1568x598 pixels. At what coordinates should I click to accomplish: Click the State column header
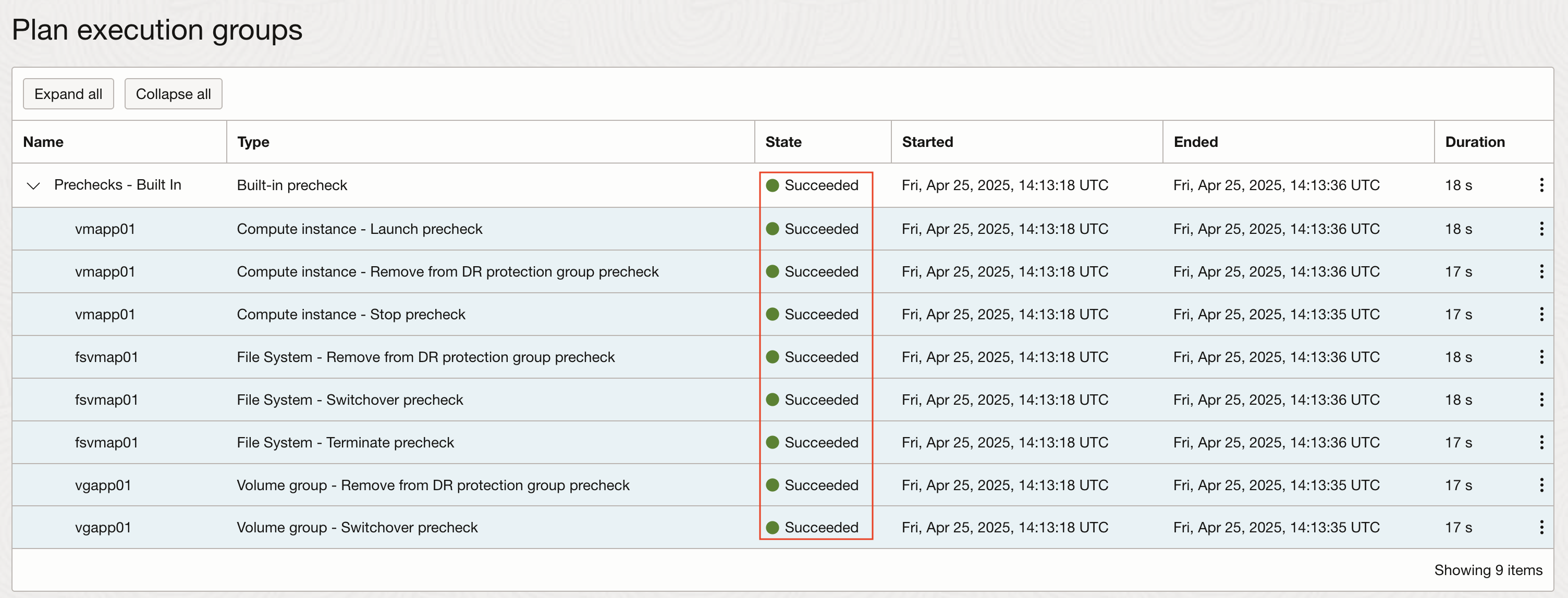click(x=783, y=142)
